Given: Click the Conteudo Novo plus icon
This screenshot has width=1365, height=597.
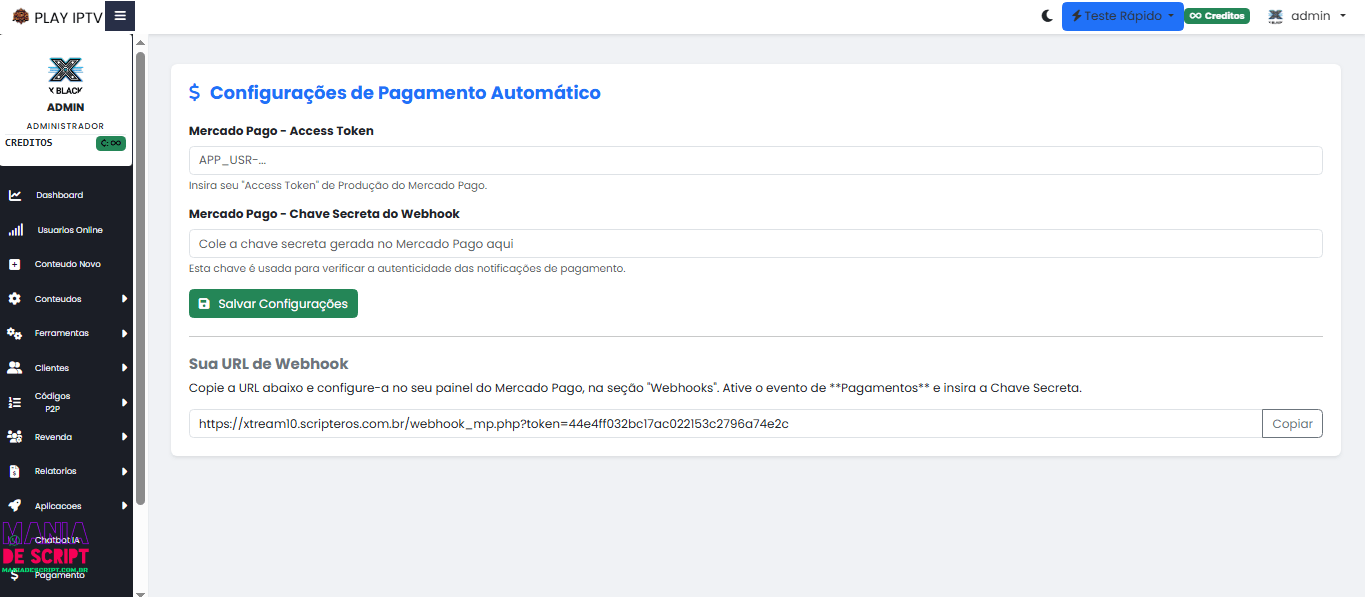Looking at the screenshot, I should 14,264.
